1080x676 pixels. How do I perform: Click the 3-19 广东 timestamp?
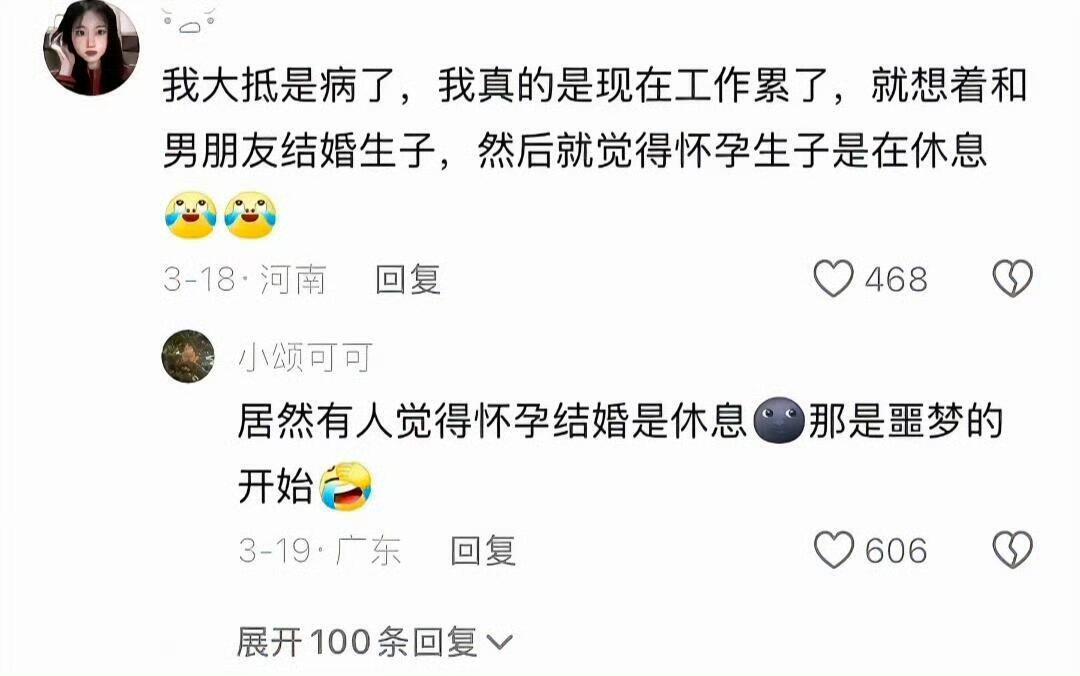(x=320, y=551)
